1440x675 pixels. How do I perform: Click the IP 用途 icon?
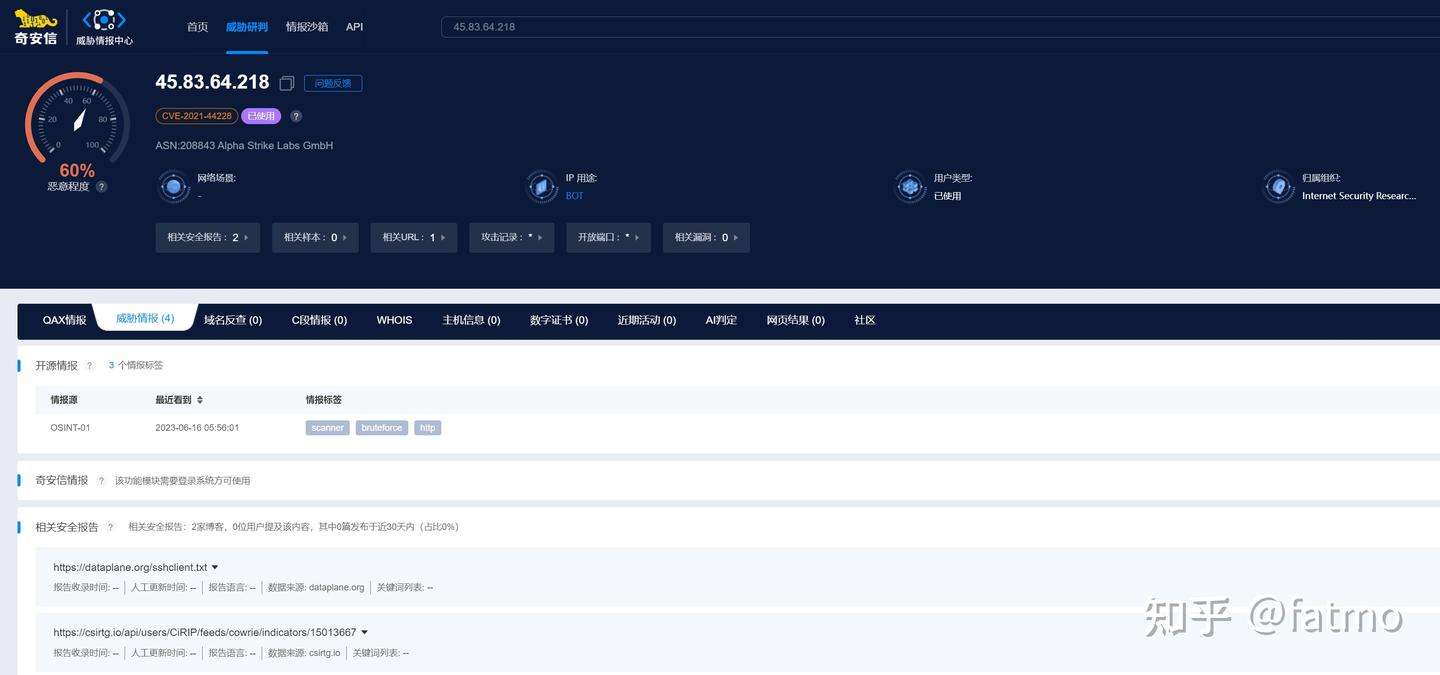coord(542,187)
